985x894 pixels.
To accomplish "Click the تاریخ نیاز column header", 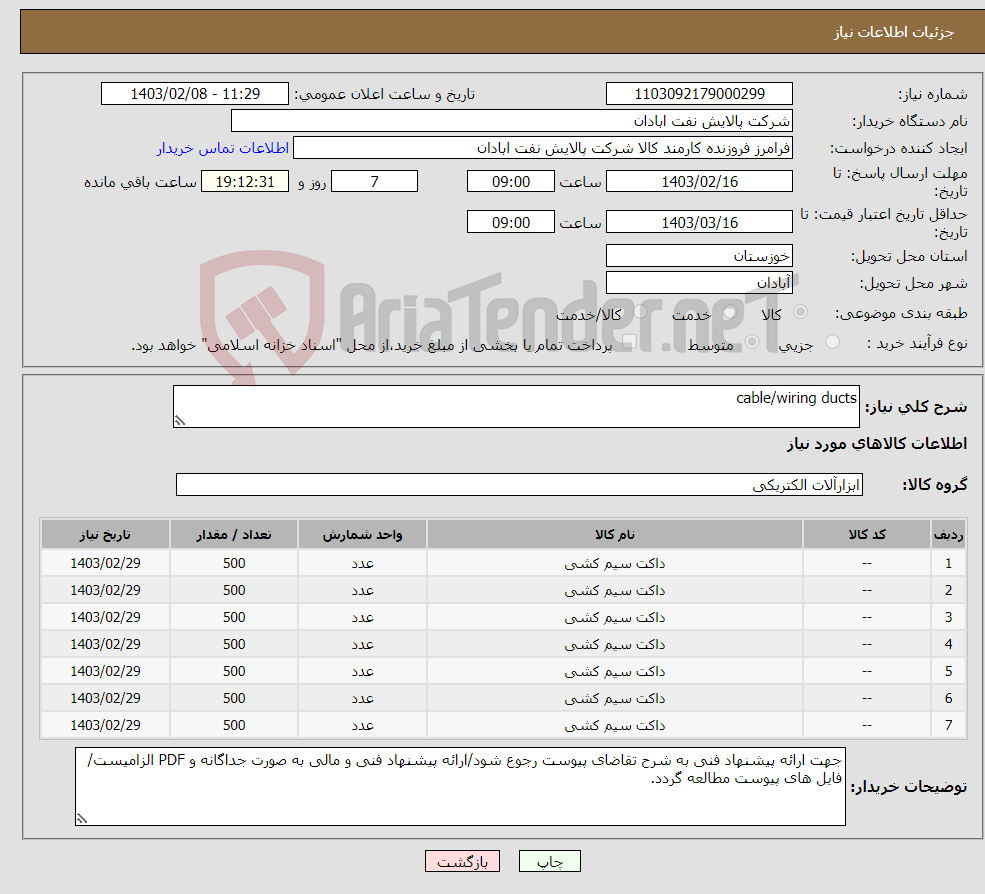I will [105, 535].
